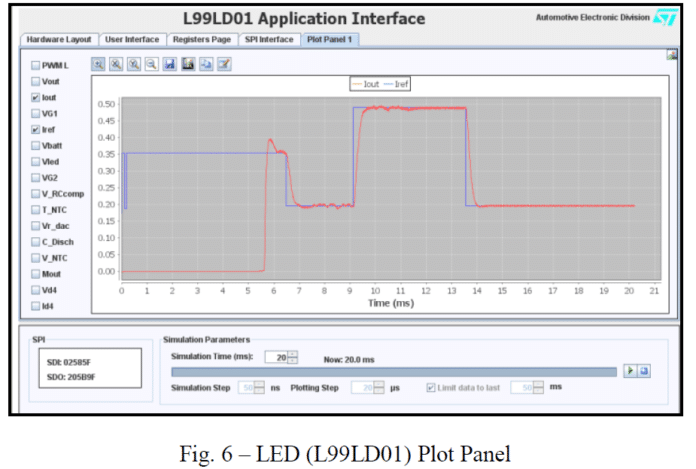696x469 pixels.
Task: Click the save plot floppy disk icon
Action: (170, 64)
